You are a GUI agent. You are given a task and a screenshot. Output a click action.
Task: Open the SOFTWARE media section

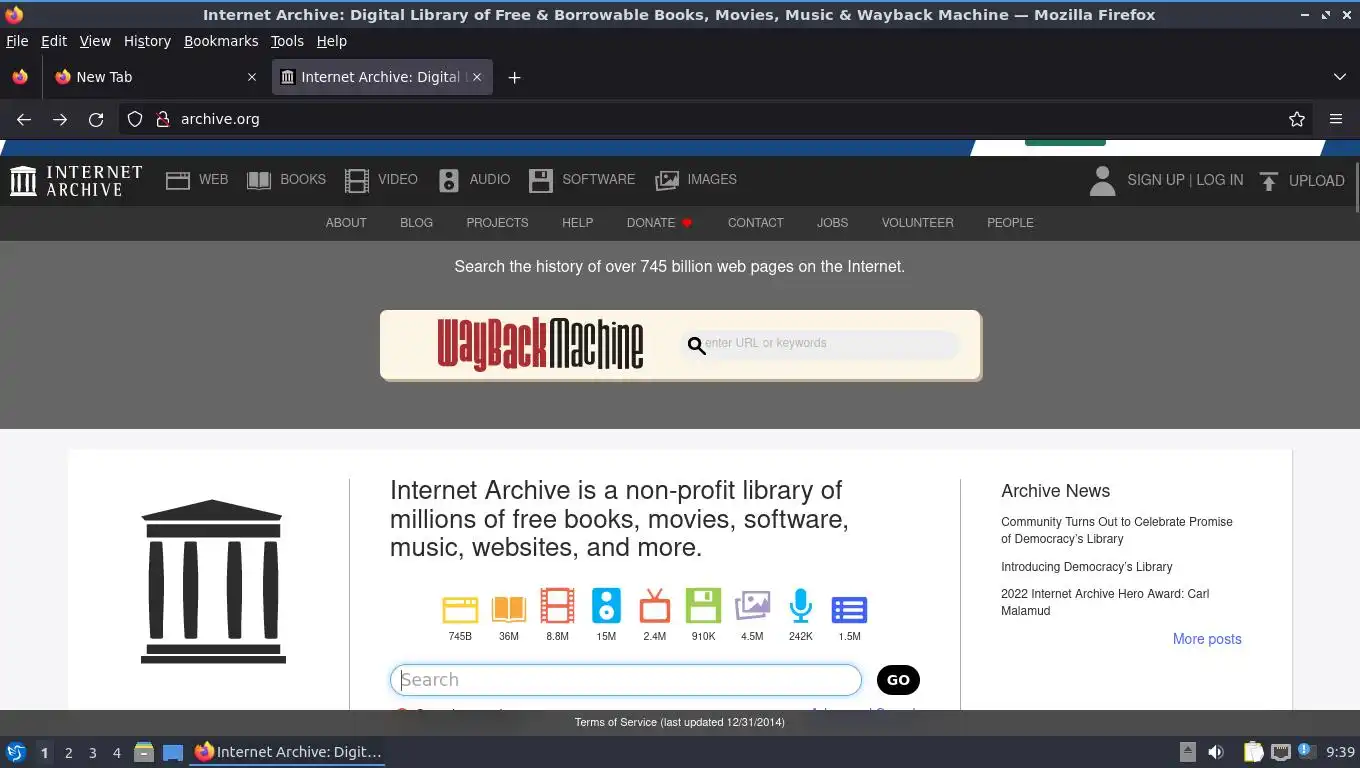click(582, 180)
